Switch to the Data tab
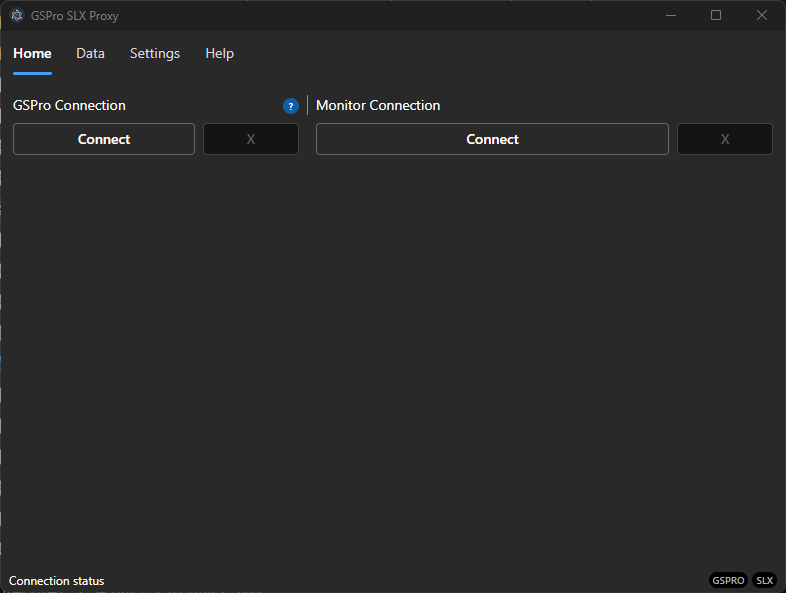The image size is (786, 593). (90, 54)
